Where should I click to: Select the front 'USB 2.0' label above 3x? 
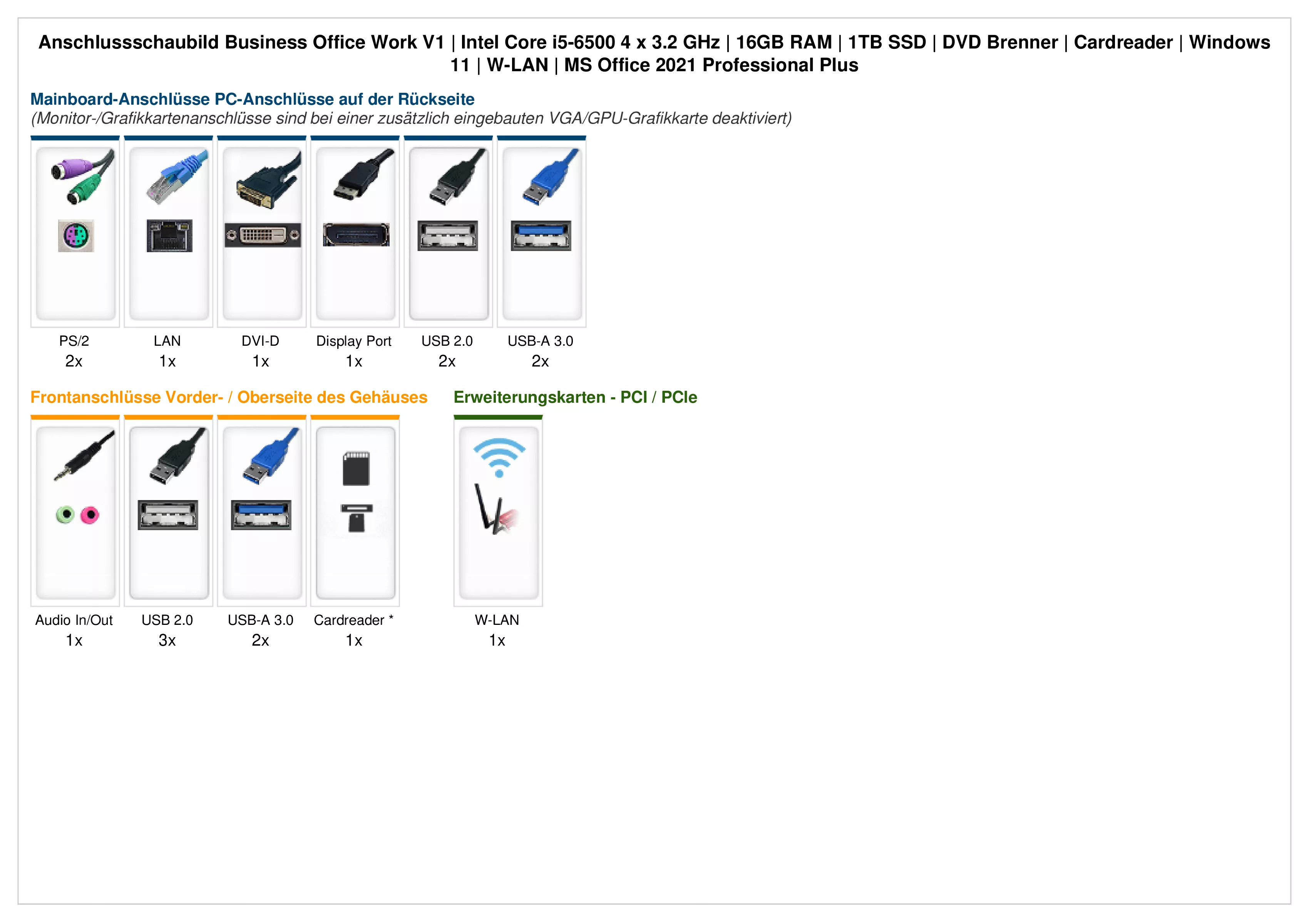pyautogui.click(x=167, y=620)
